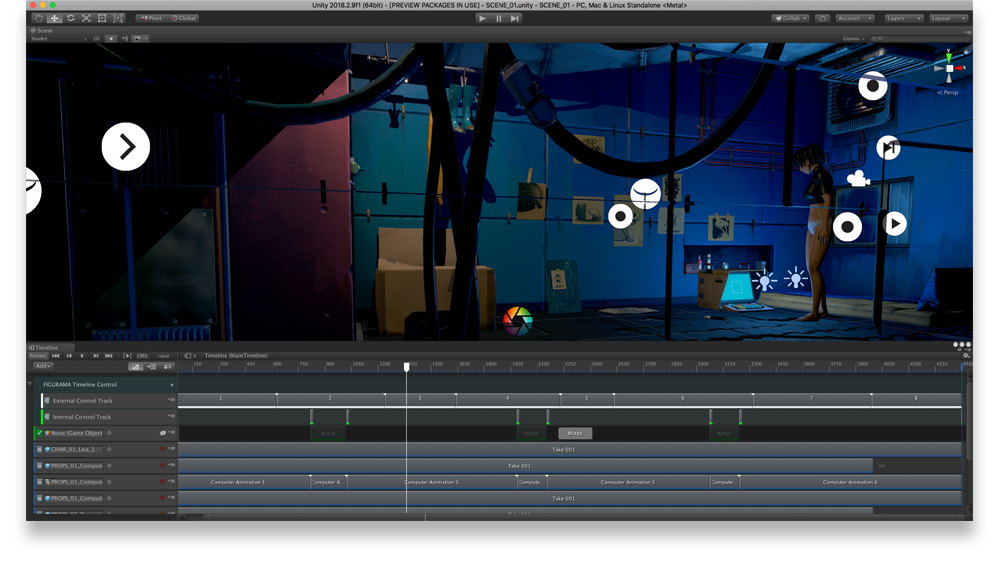Toggle scene audio in the Scene view
This screenshot has width=1000, height=575.
[x=124, y=39]
